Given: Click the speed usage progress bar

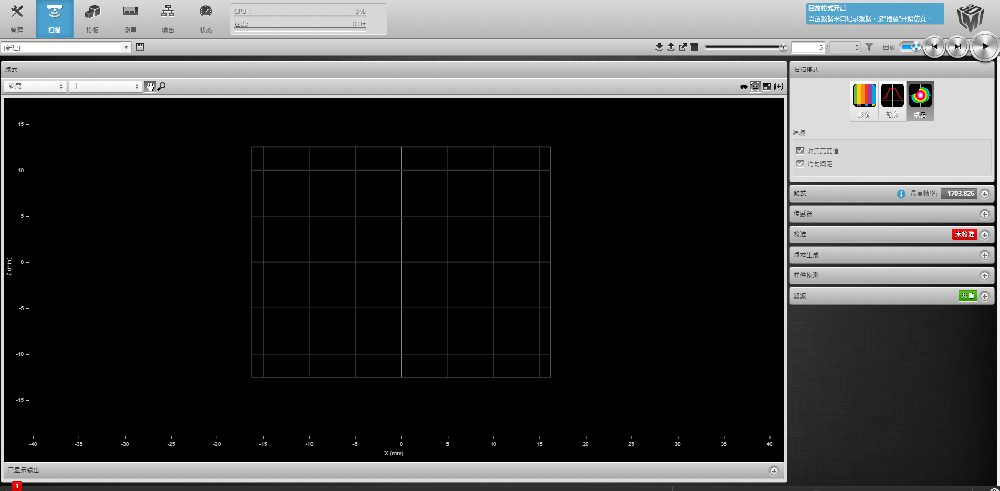Looking at the screenshot, I should [x=300, y=28].
